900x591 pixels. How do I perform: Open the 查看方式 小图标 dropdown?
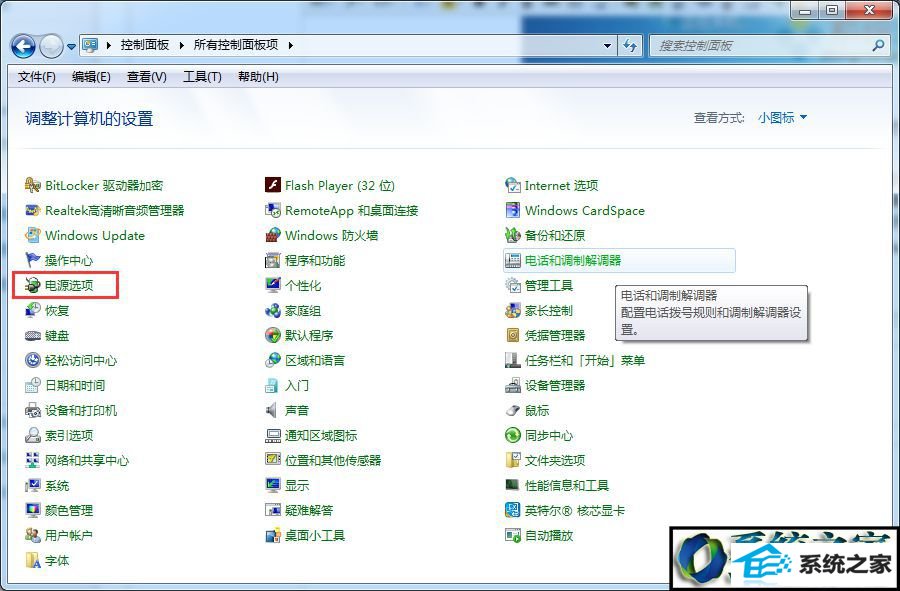click(x=782, y=118)
